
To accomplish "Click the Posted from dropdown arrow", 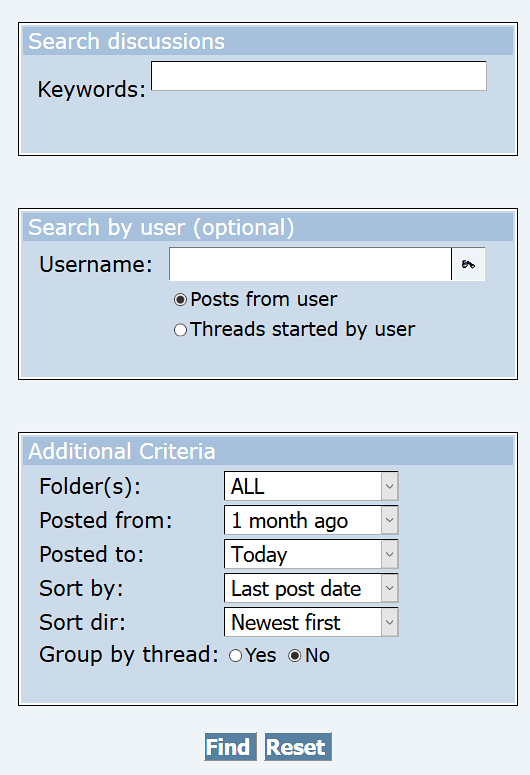I will point(390,520).
